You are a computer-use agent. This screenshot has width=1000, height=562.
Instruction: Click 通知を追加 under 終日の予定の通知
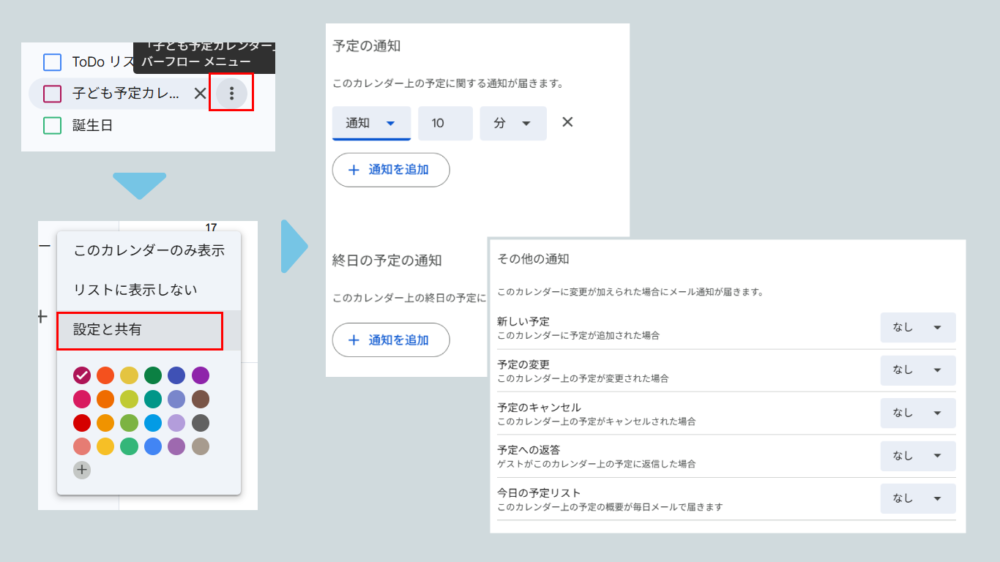390,340
